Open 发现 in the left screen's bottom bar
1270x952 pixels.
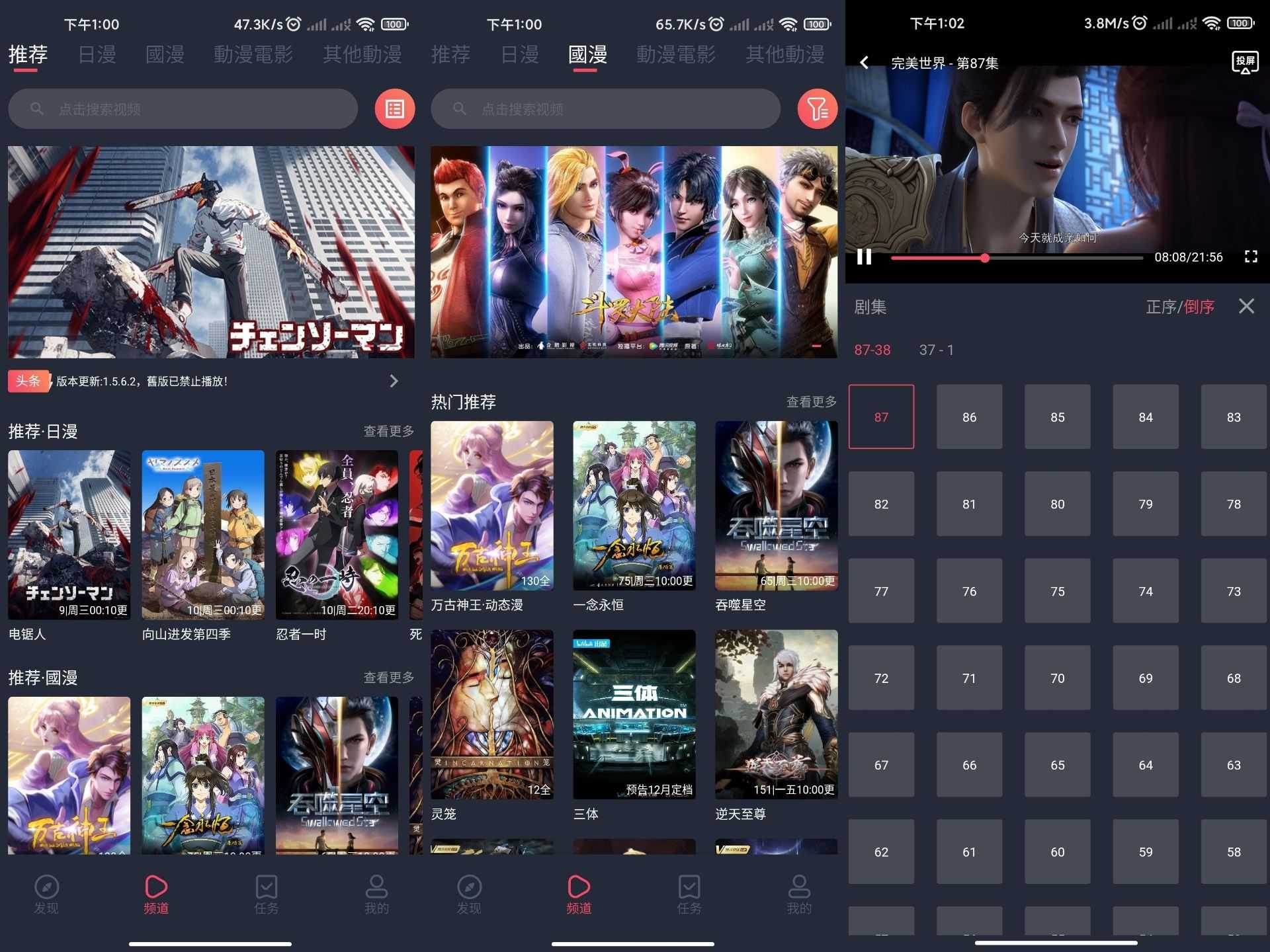pos(46,895)
